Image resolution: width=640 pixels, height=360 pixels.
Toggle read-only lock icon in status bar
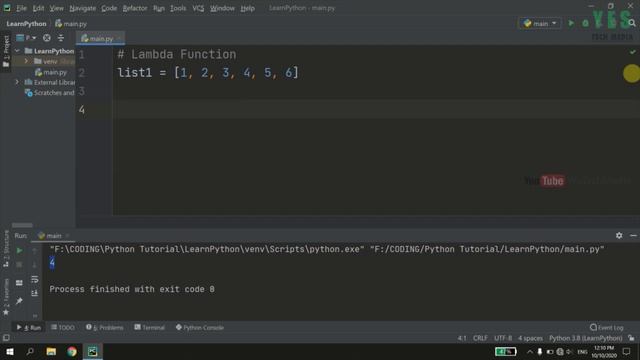631,338
